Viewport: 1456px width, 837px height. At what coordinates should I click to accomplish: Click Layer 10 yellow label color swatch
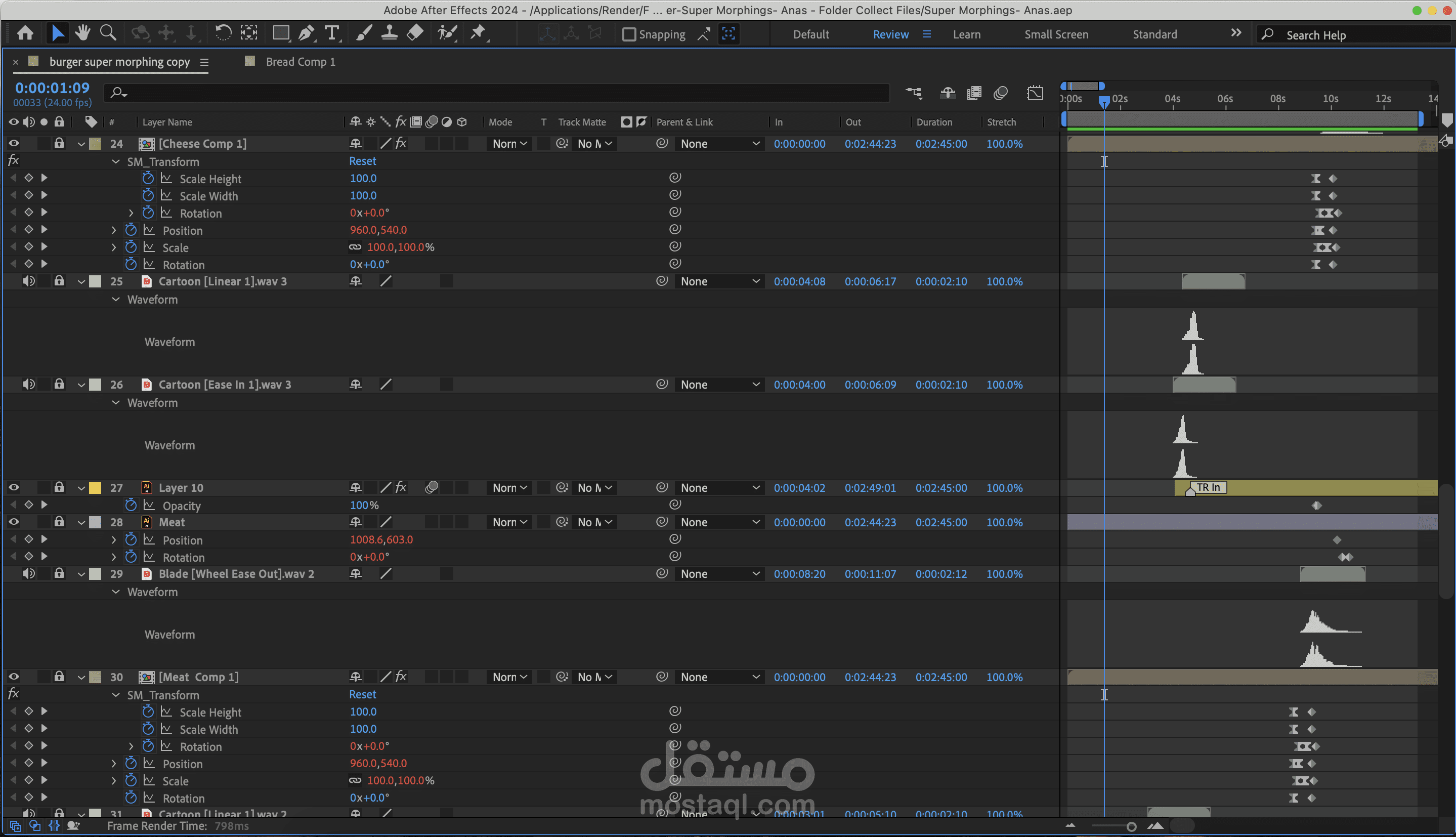click(96, 488)
